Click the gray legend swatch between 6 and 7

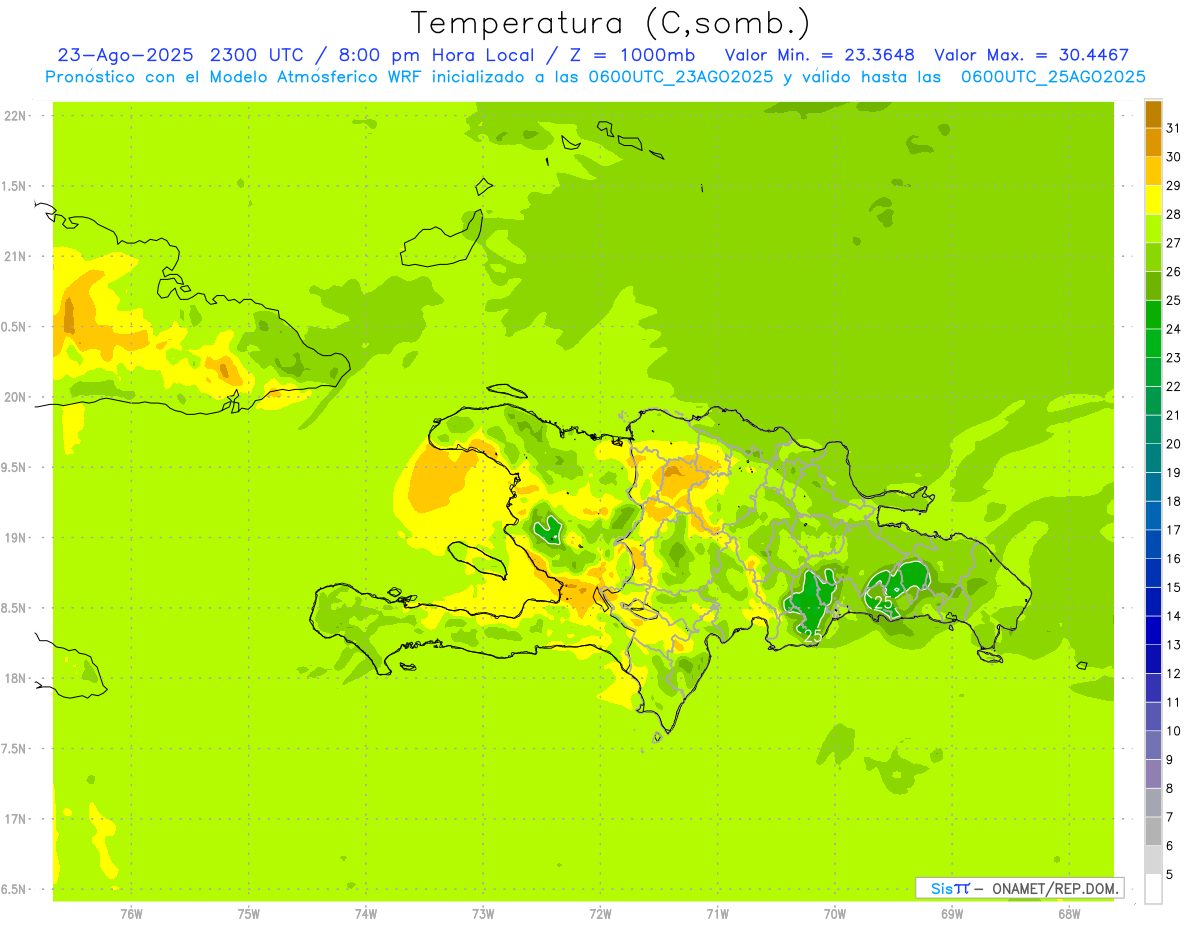tap(1153, 832)
